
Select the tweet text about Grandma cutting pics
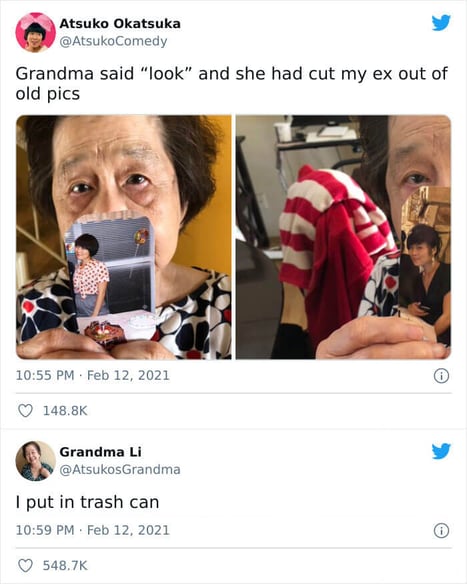pyautogui.click(x=231, y=83)
